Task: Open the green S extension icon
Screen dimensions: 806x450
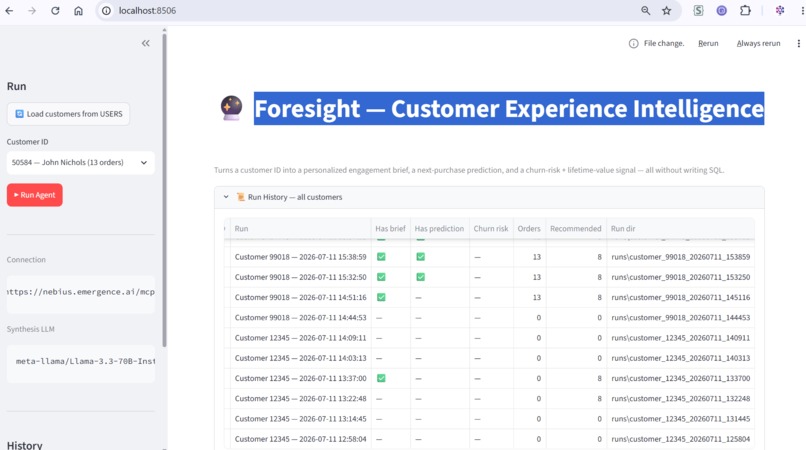Action: [x=698, y=11]
